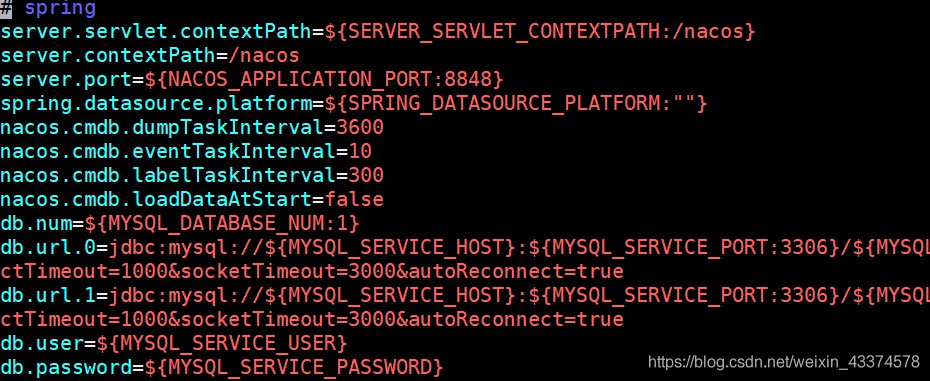Image resolution: width=930 pixels, height=381 pixels.
Task: Click the eventTaskInterval value 10
Action: 360,151
